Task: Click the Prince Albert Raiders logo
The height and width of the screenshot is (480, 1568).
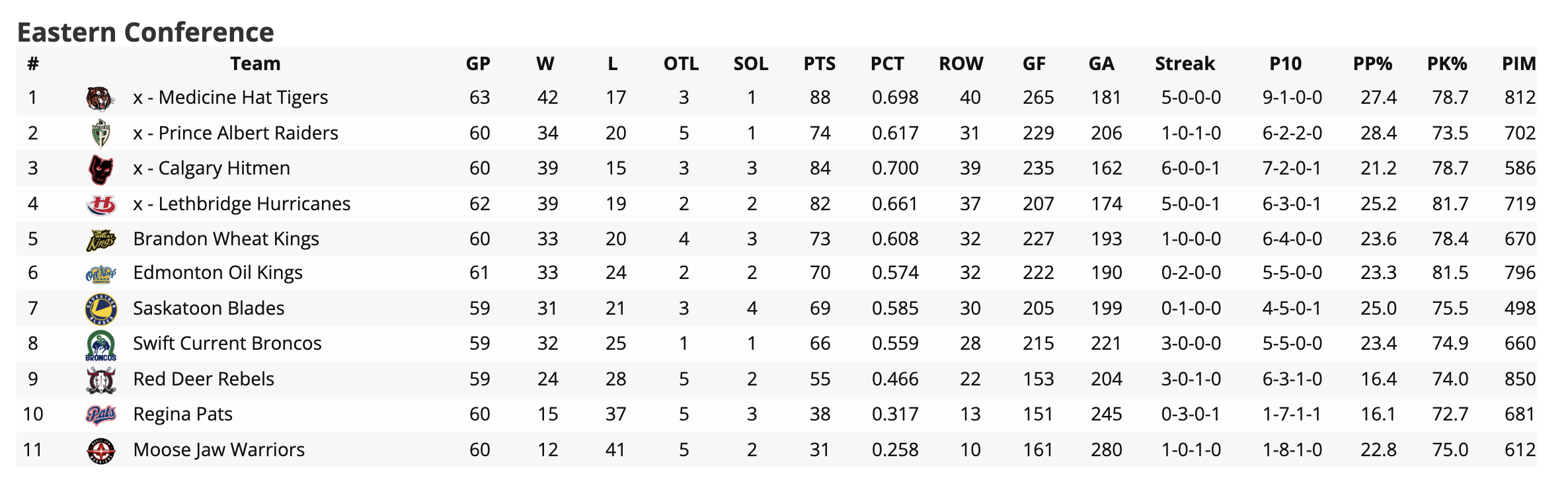Action: coord(100,134)
